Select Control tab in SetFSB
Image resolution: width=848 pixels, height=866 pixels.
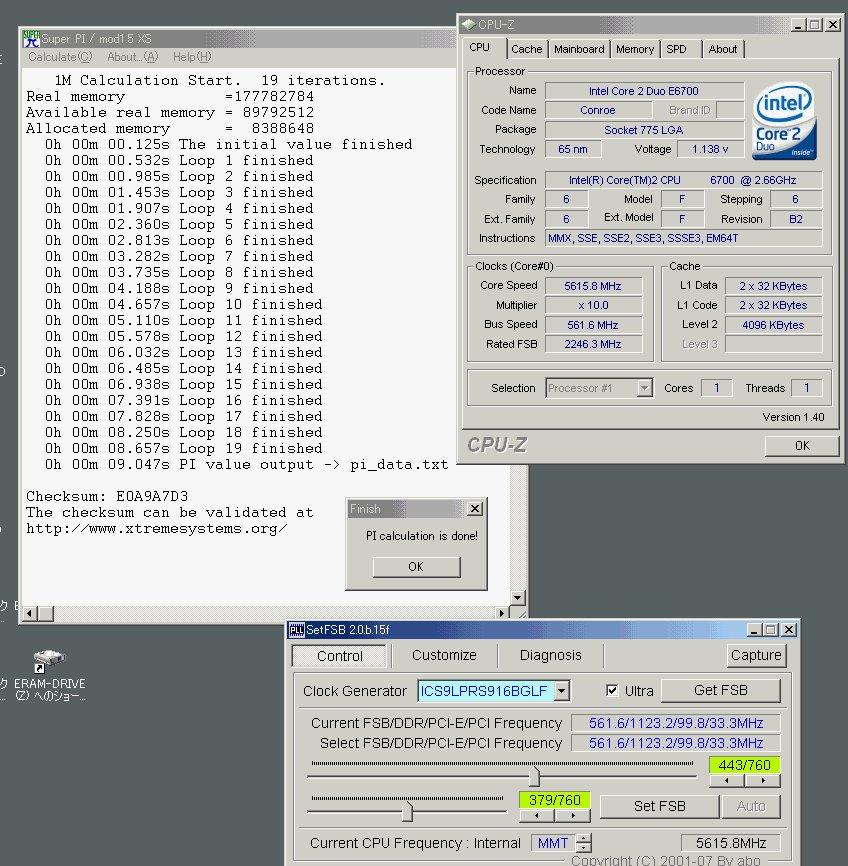[x=340, y=656]
